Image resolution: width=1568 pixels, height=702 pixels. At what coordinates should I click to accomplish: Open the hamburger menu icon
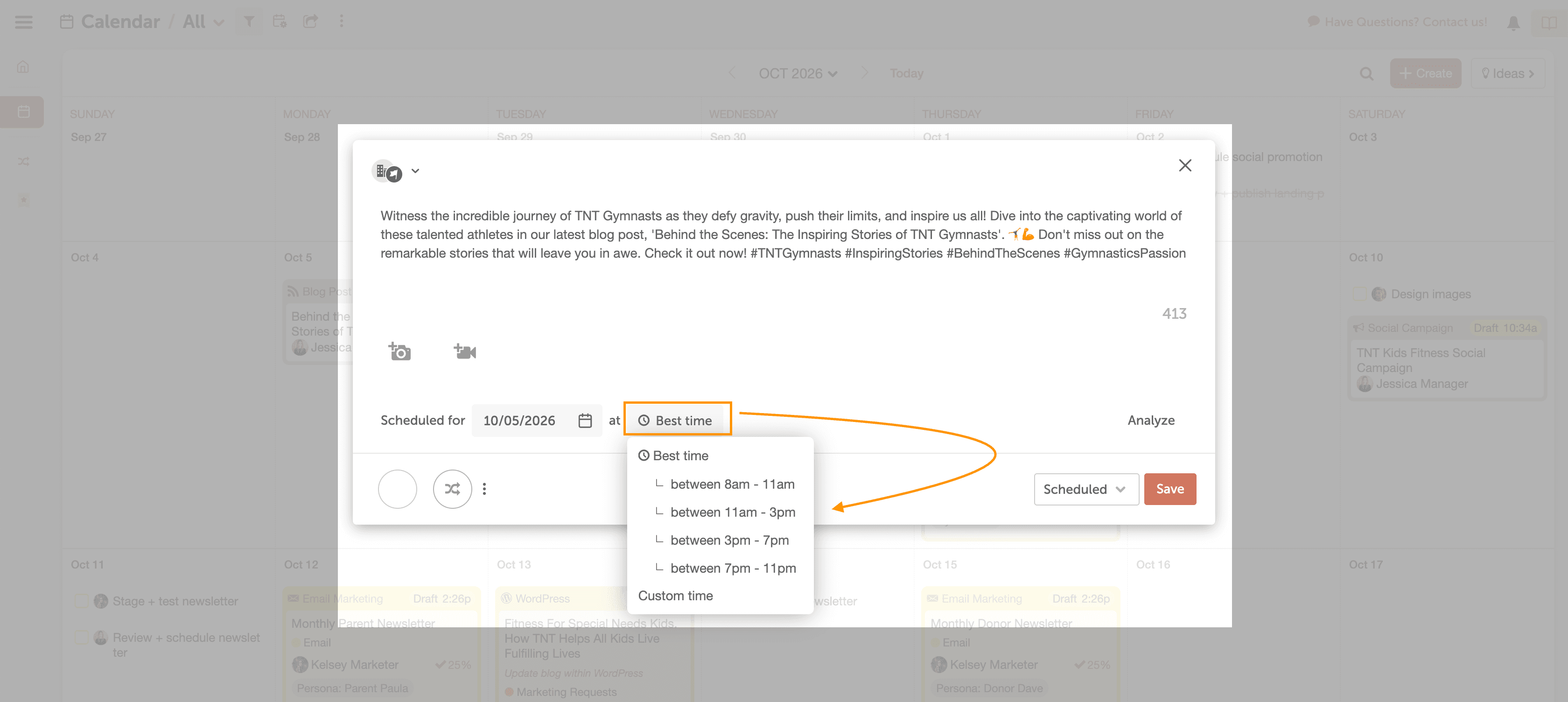[x=24, y=22]
